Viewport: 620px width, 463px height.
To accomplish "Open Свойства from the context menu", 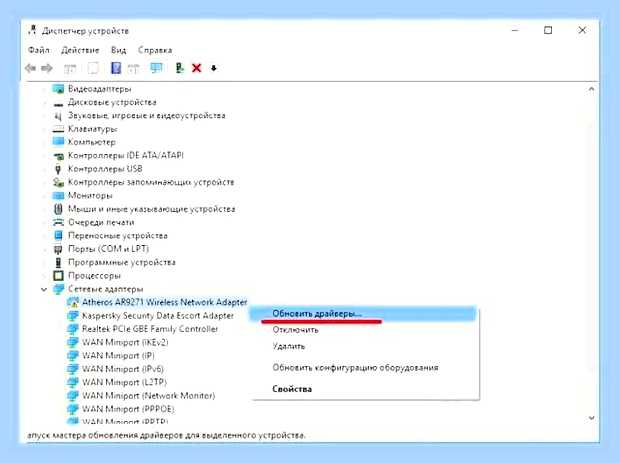I will coord(292,389).
